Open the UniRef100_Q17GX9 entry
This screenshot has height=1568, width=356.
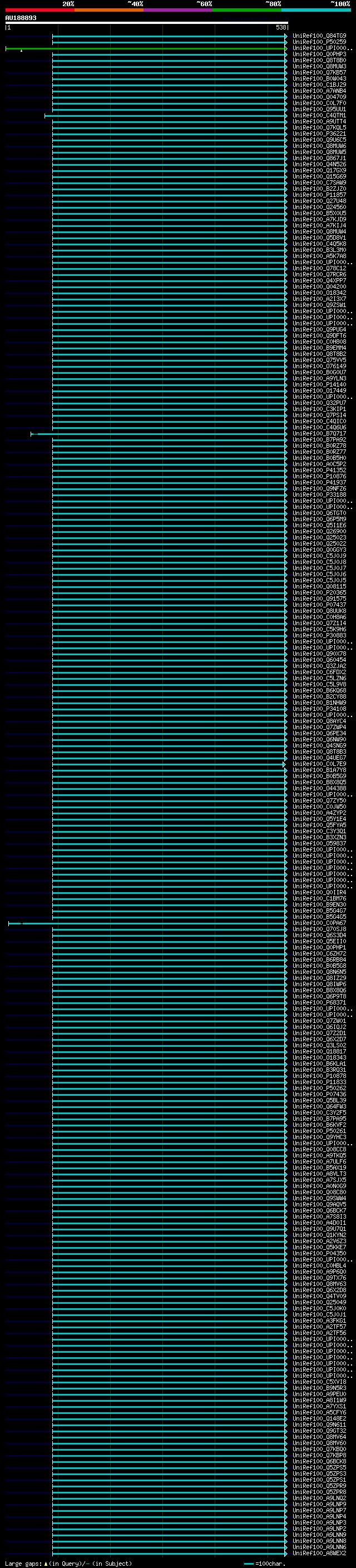tap(319, 170)
